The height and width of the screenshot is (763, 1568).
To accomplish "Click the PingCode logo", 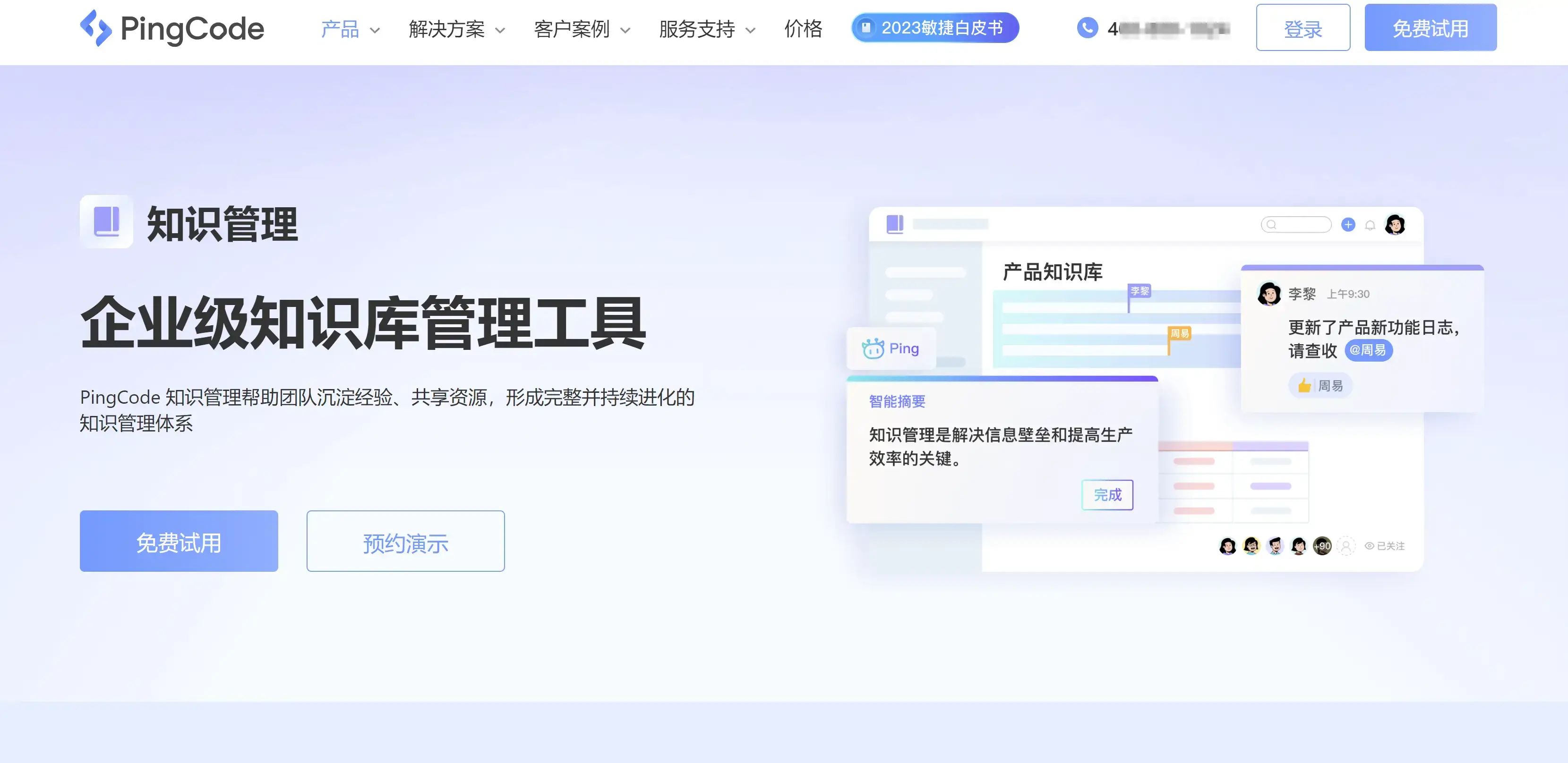I will tap(172, 27).
